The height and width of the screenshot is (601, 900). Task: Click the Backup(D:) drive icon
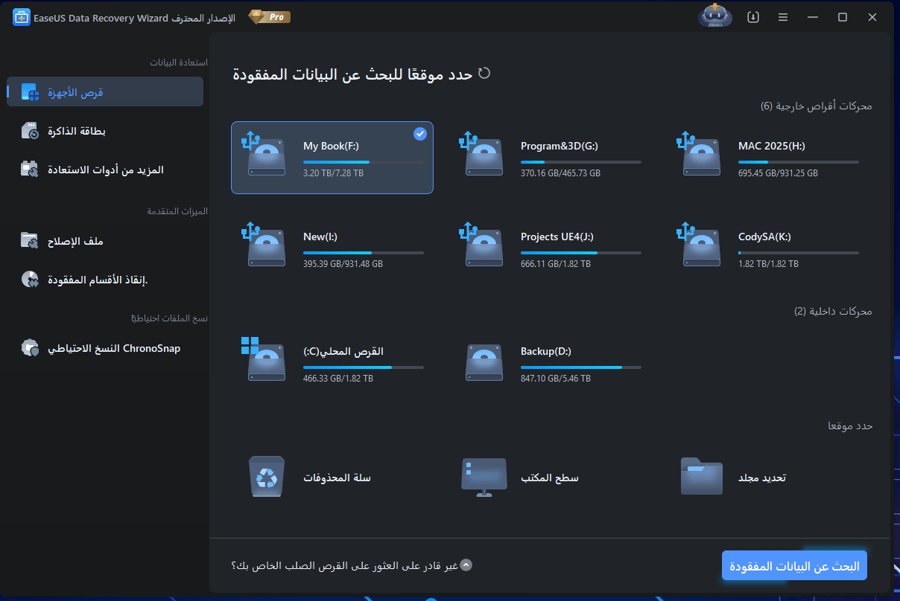coord(484,363)
